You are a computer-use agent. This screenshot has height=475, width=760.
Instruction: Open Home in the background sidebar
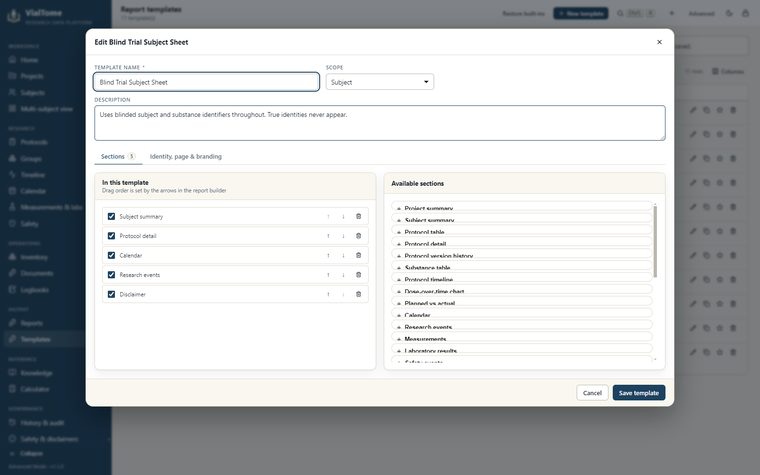click(29, 60)
